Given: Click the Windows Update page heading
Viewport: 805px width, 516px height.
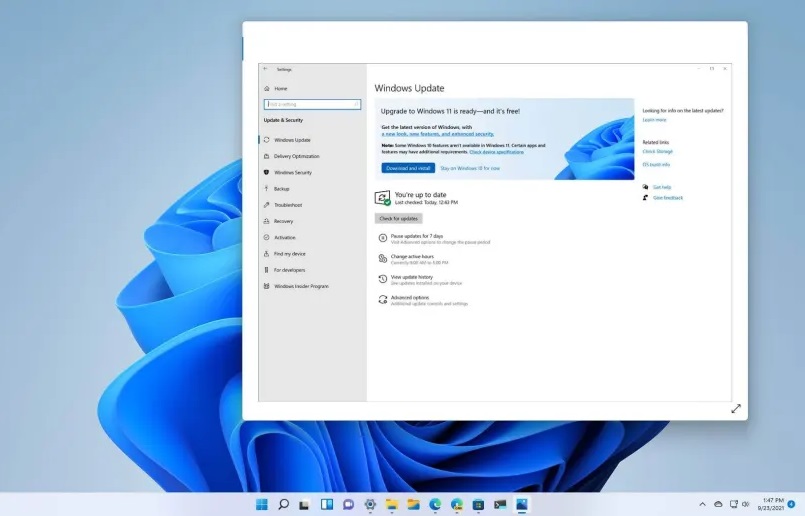Looking at the screenshot, I should pyautogui.click(x=409, y=88).
